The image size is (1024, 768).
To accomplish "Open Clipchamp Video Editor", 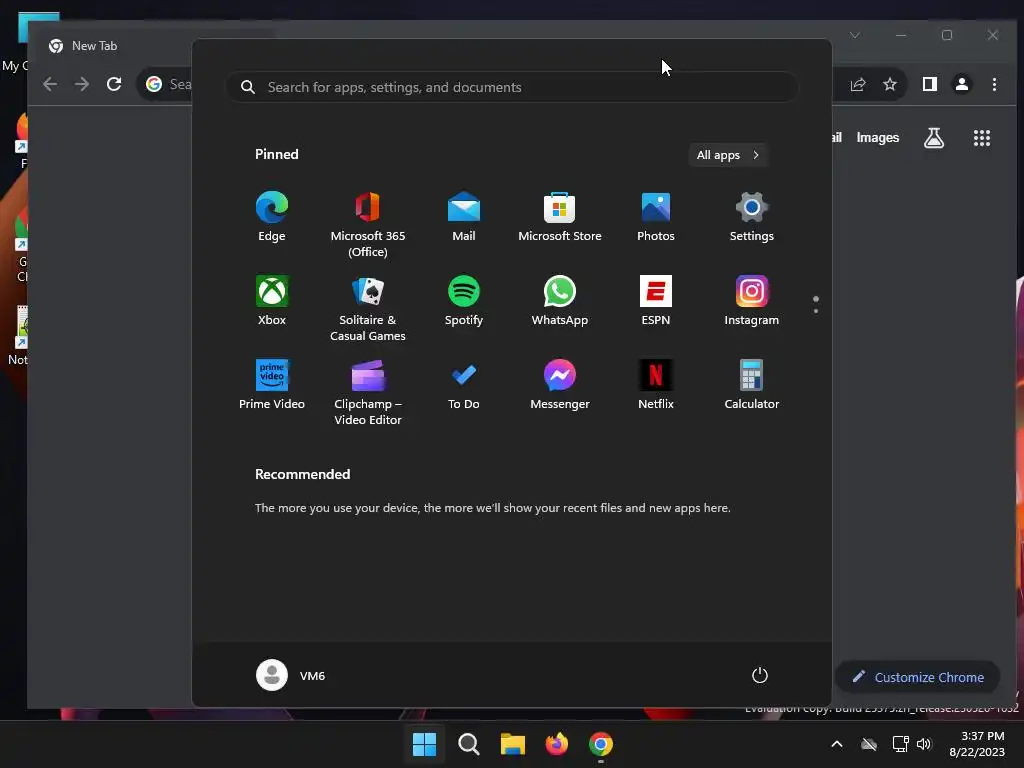I will pos(368,393).
